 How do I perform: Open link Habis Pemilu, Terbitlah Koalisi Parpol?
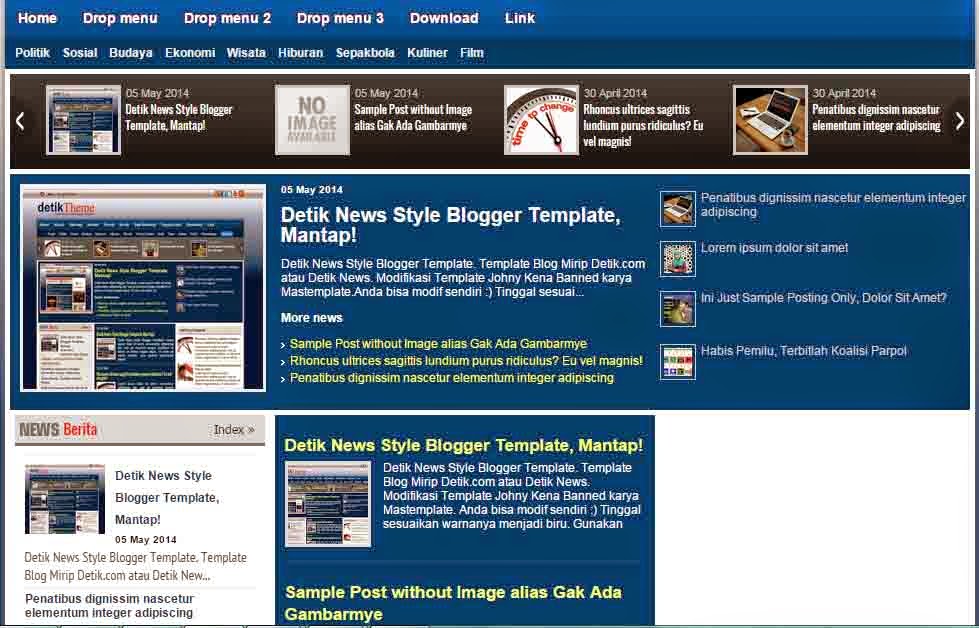point(804,351)
